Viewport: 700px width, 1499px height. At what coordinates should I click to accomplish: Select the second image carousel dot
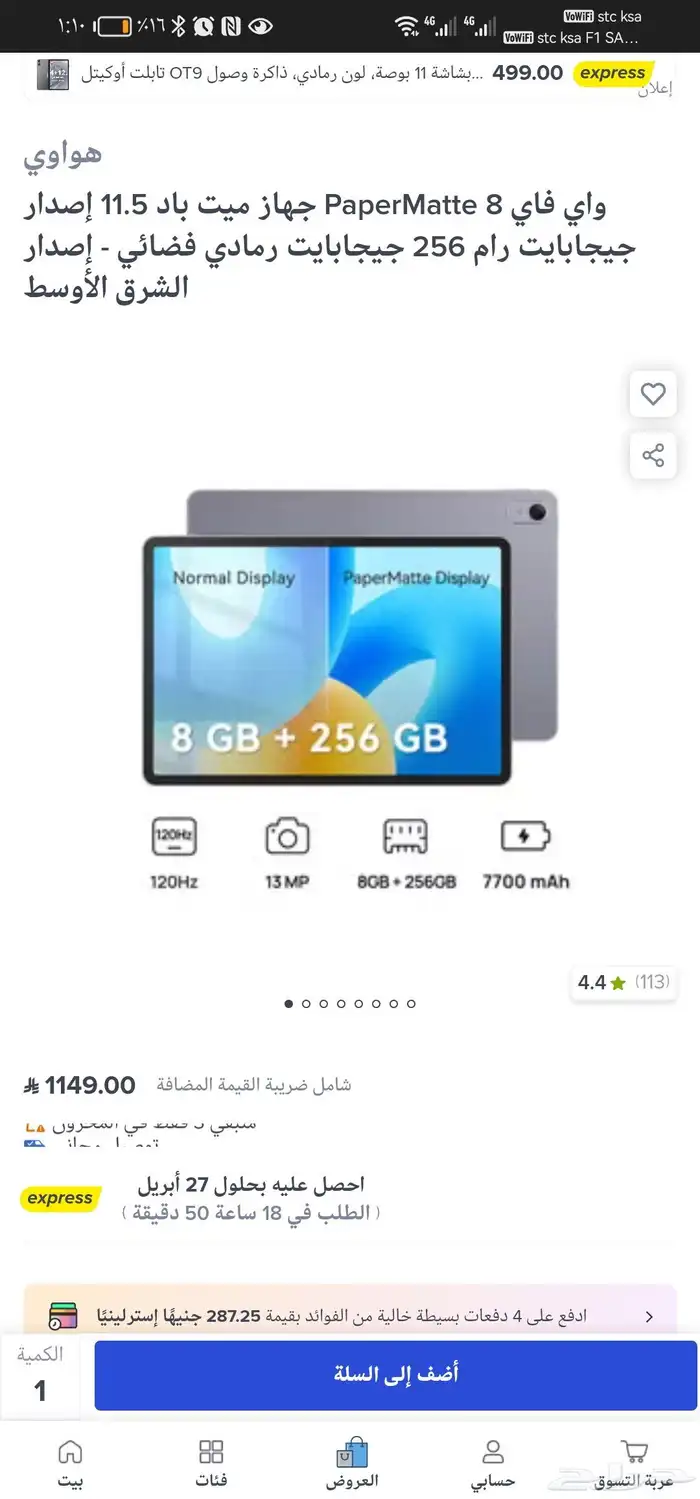click(x=307, y=1003)
